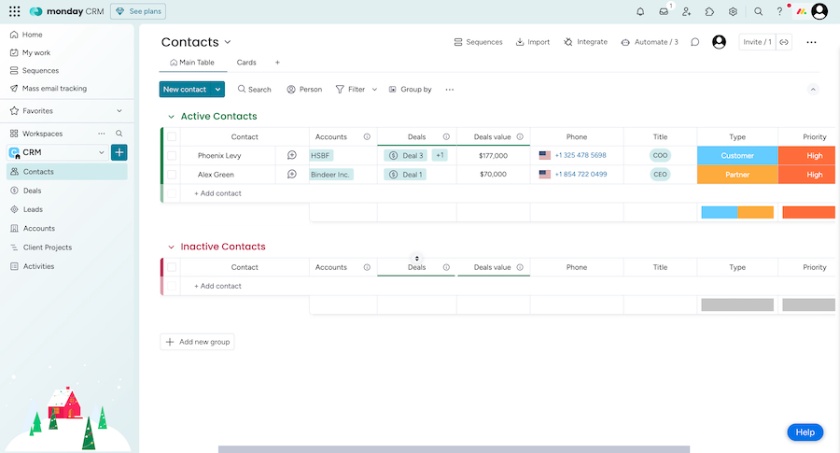The image size is (840, 453).
Task: Collapse the Active Contacts group
Action: tap(171, 116)
